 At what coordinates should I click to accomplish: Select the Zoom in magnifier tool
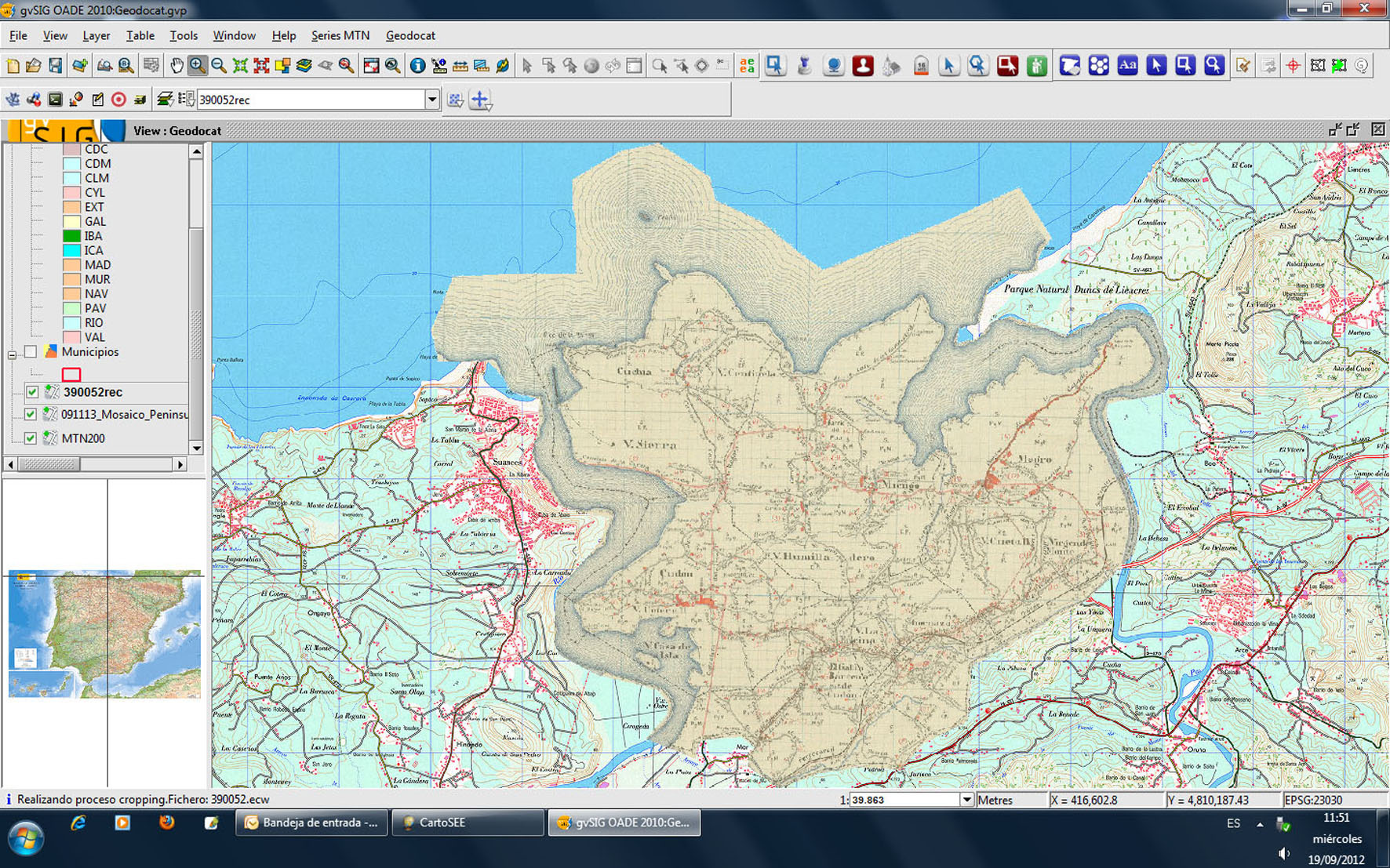pos(197,66)
